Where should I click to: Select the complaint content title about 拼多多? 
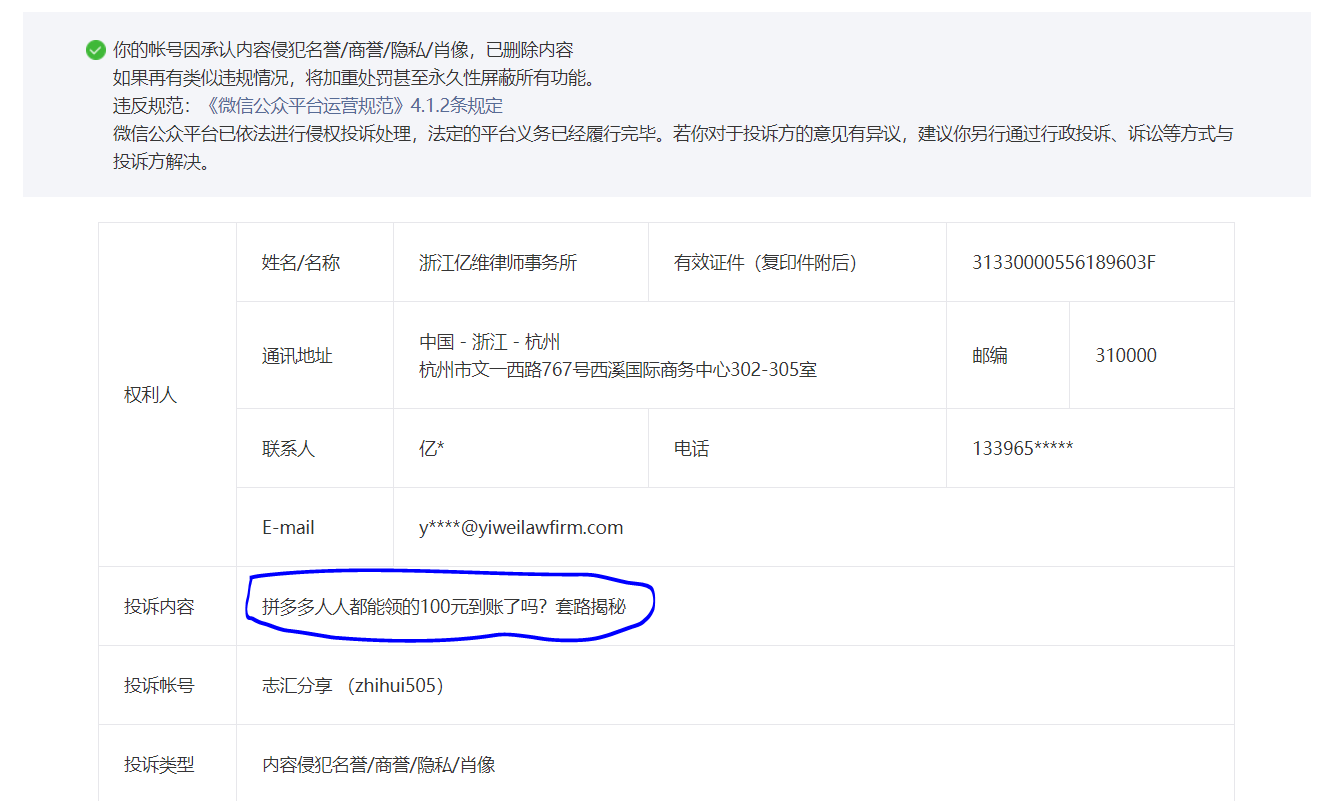coord(444,606)
